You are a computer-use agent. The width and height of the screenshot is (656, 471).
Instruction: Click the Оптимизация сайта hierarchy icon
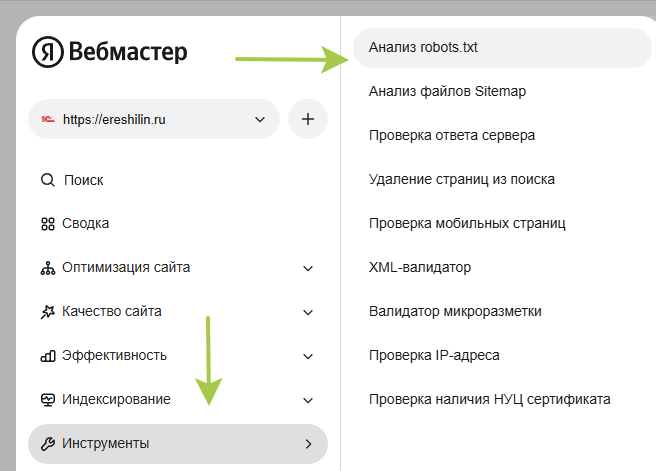(47, 268)
